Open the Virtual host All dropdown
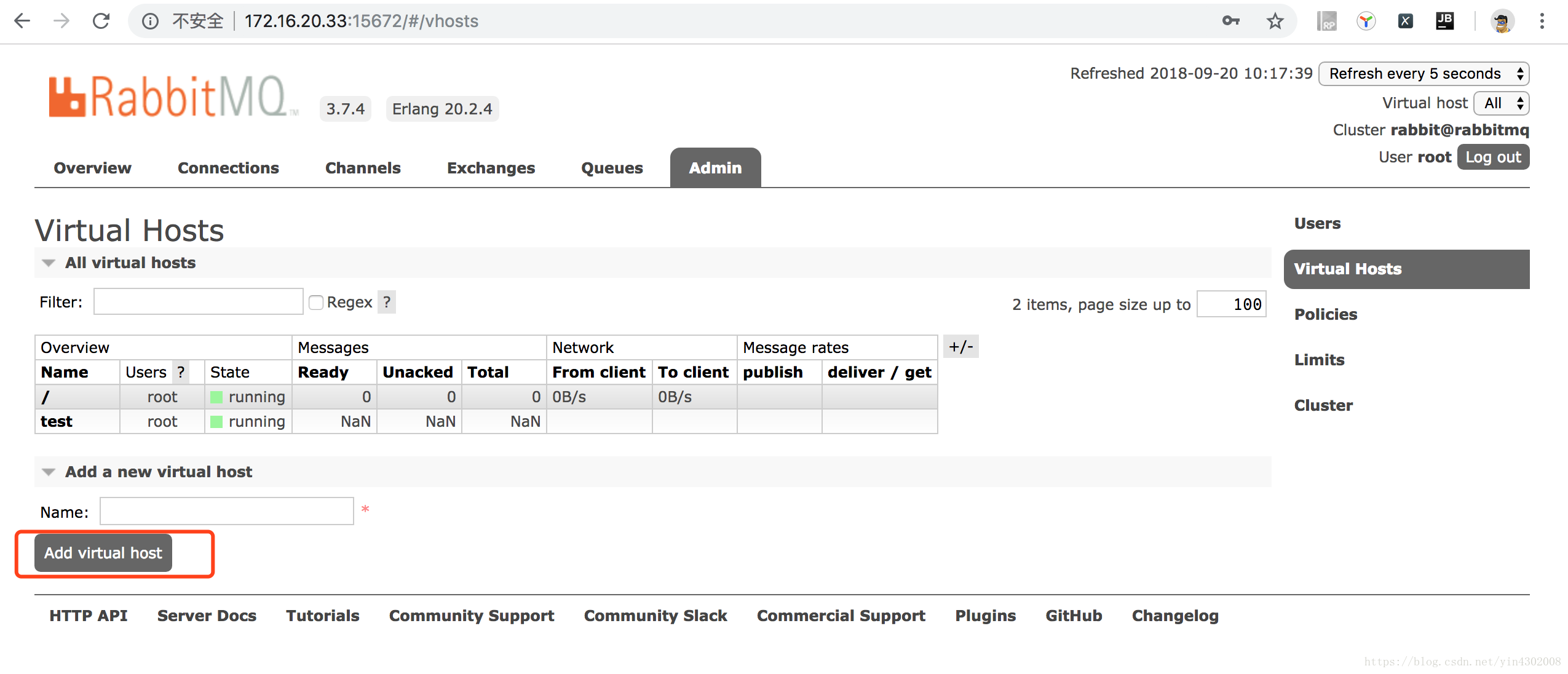The height and width of the screenshot is (674, 1568). [1502, 103]
